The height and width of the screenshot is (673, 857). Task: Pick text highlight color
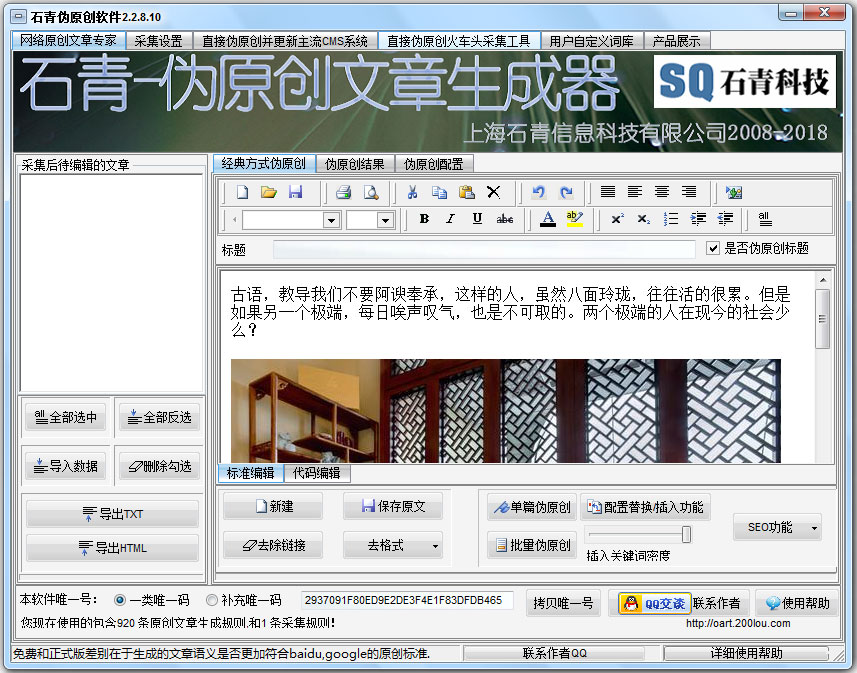[x=574, y=219]
